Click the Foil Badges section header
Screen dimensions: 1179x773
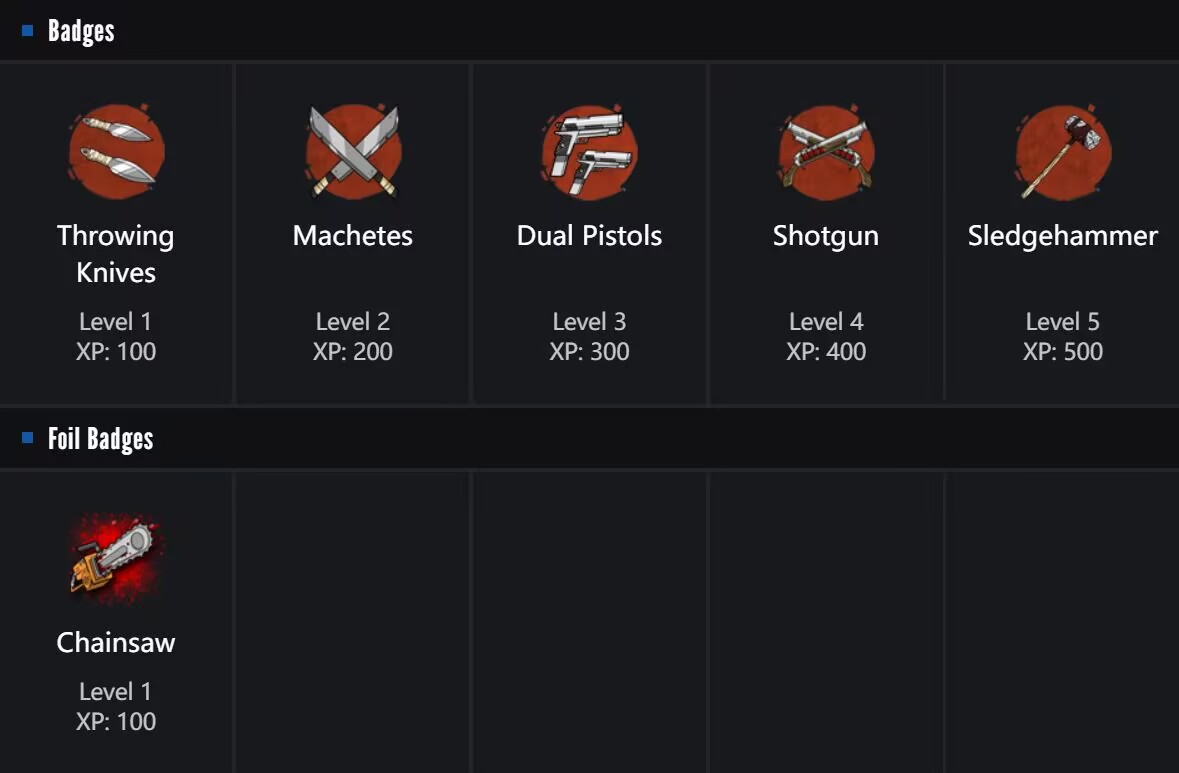point(100,438)
